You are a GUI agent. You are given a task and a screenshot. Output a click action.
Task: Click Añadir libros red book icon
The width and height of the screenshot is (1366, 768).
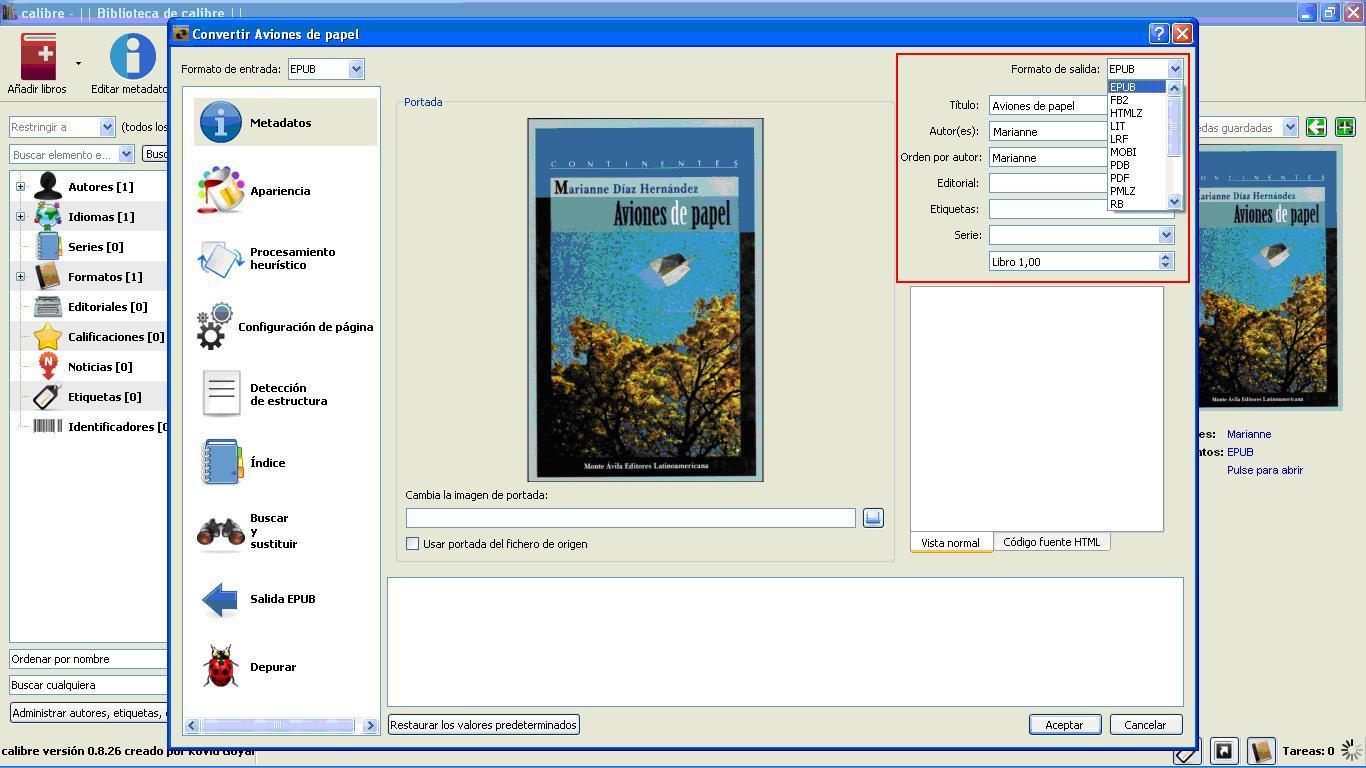pos(38,55)
